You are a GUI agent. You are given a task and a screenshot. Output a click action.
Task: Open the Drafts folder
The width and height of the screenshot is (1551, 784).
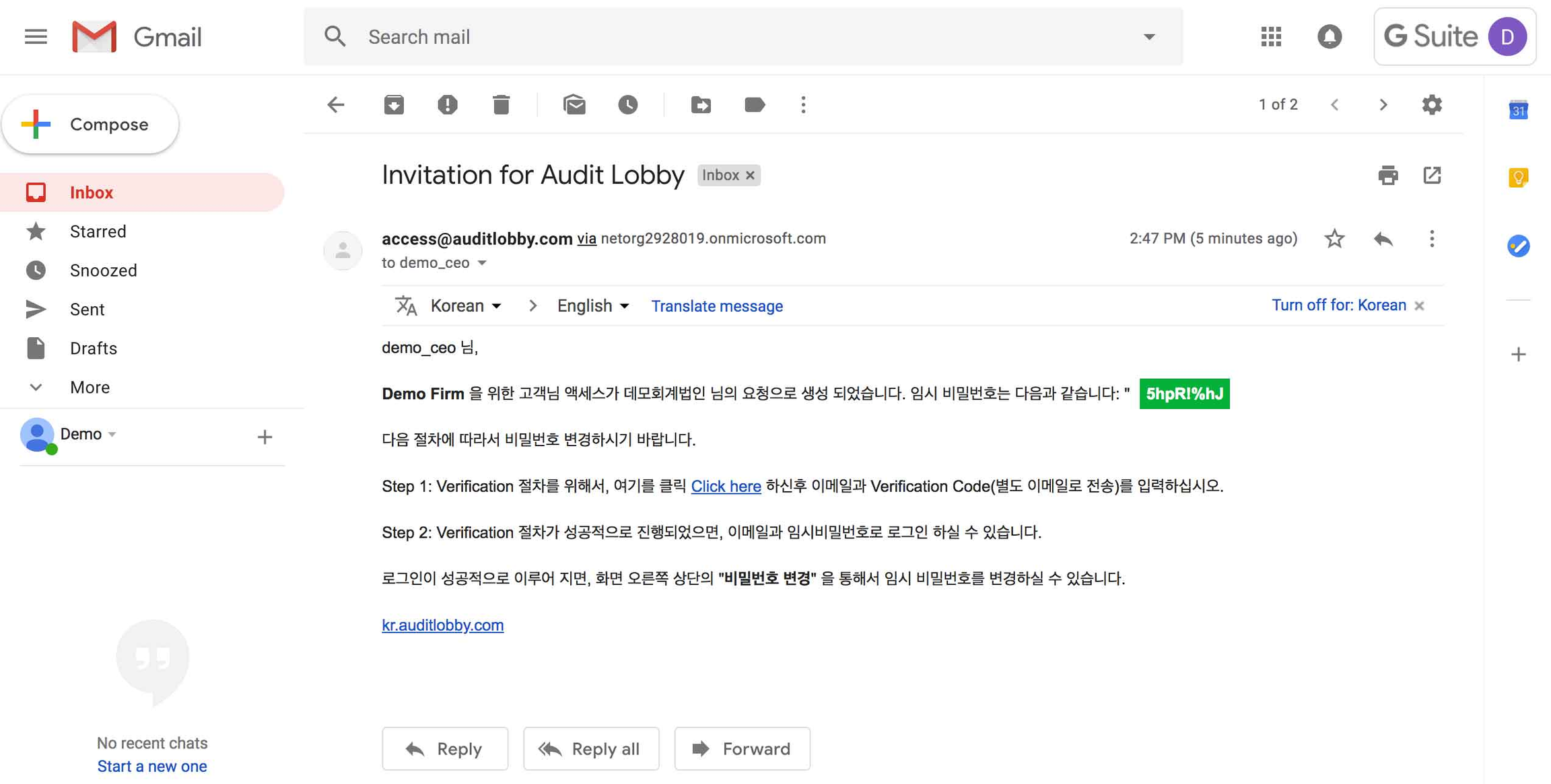click(x=94, y=348)
